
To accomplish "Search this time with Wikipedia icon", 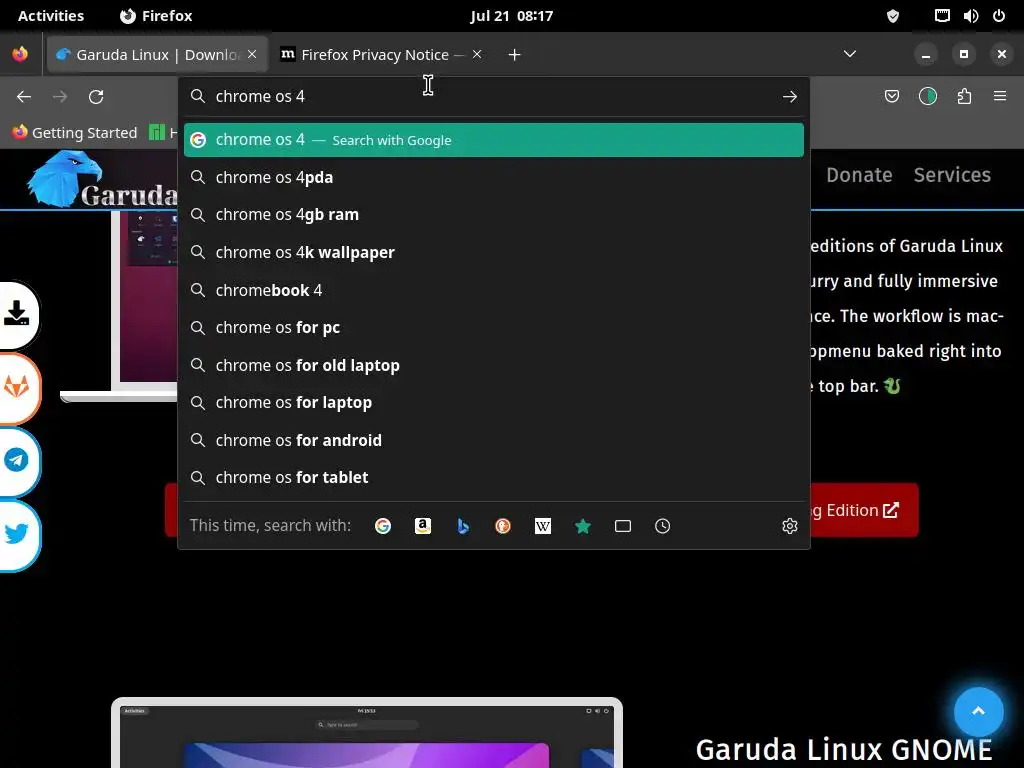I will click(x=543, y=526).
